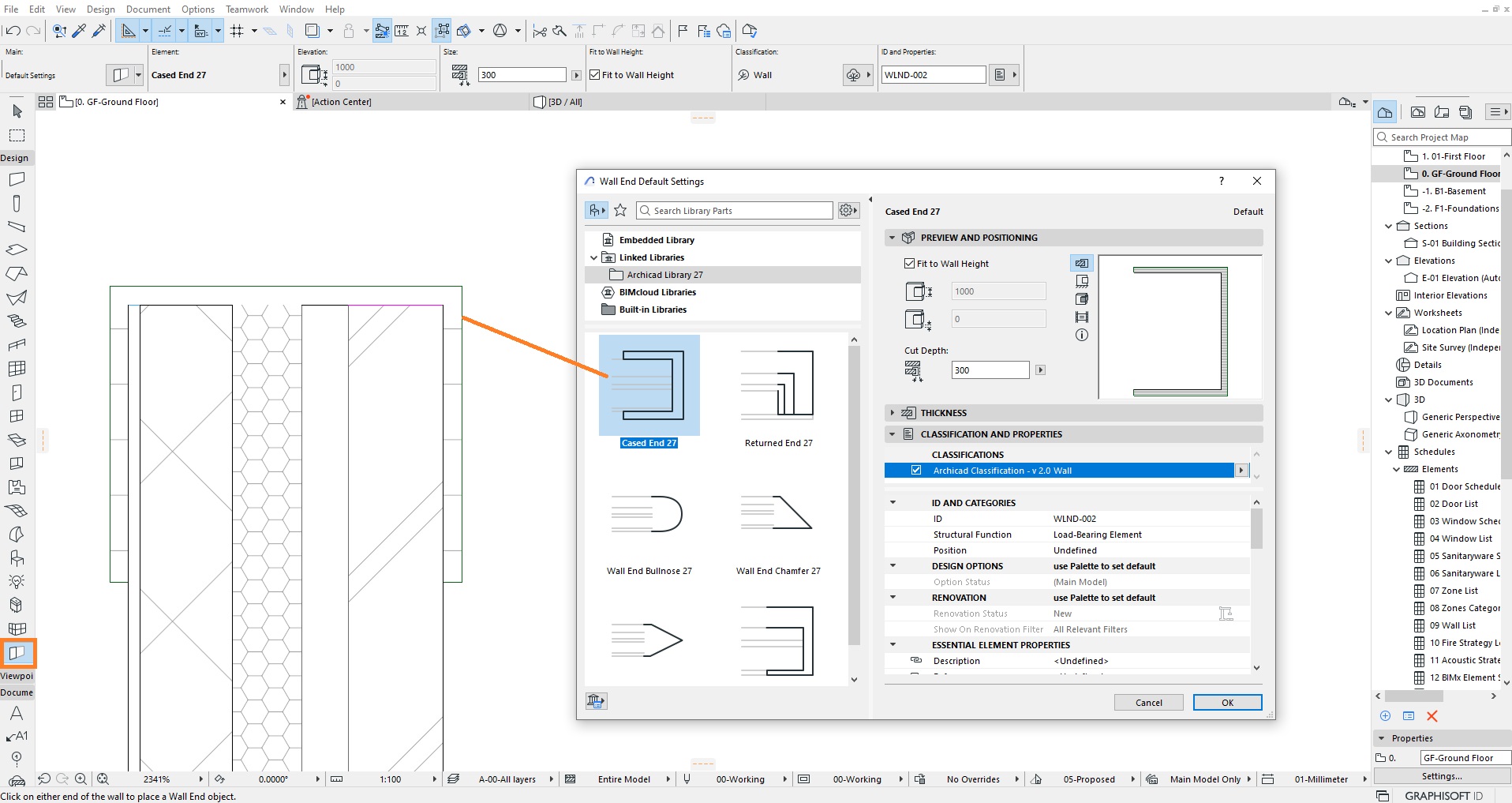Toggle the Archicad Classification v 2.0 Wall checkbox
The width and height of the screenshot is (1512, 803).
pyautogui.click(x=916, y=470)
